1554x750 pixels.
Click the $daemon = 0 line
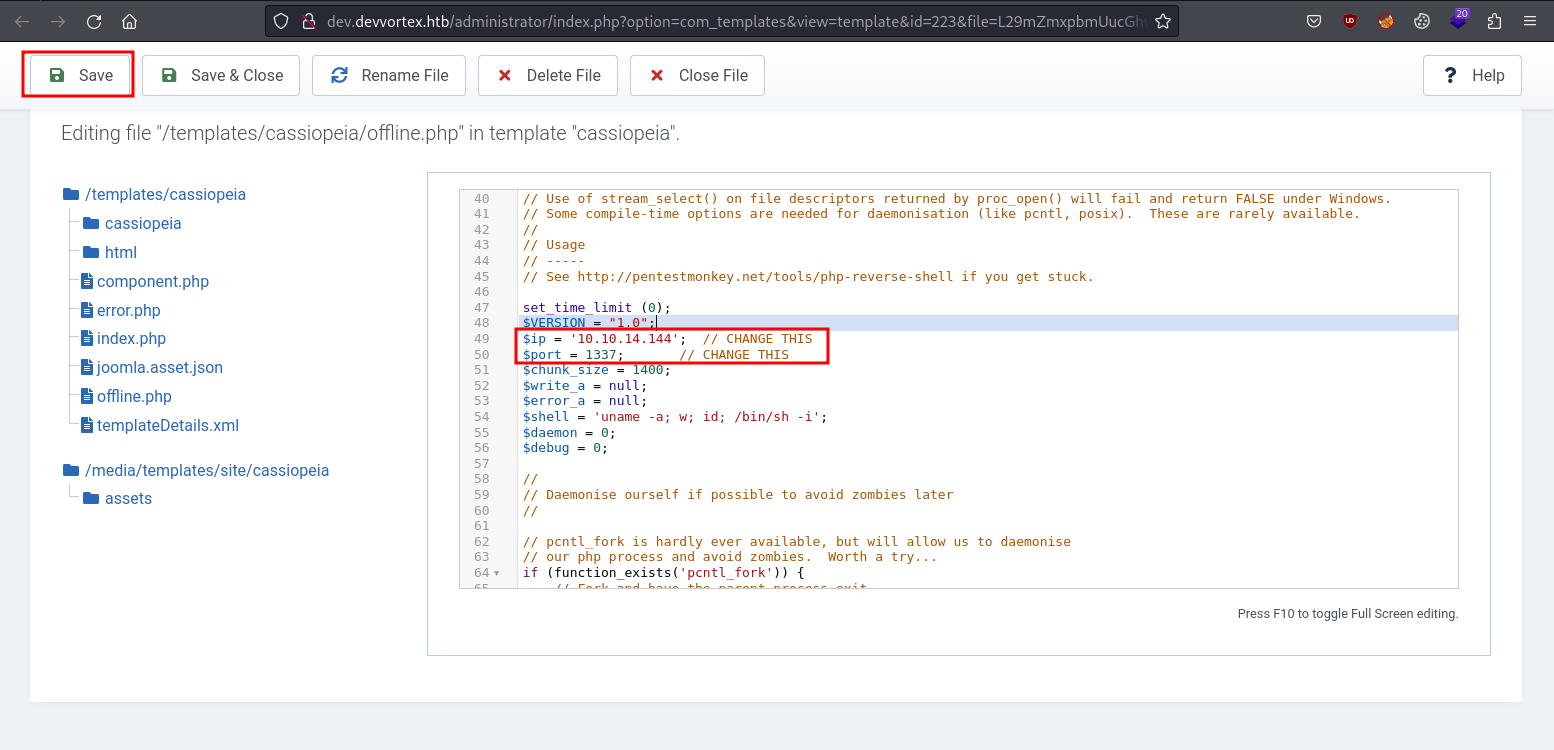coord(569,432)
